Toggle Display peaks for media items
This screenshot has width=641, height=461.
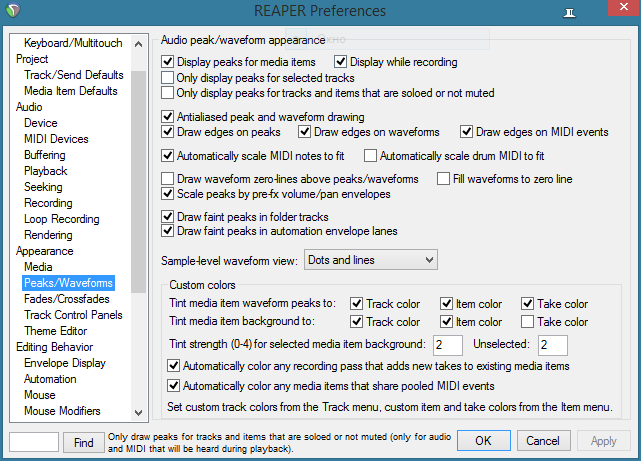pos(168,62)
